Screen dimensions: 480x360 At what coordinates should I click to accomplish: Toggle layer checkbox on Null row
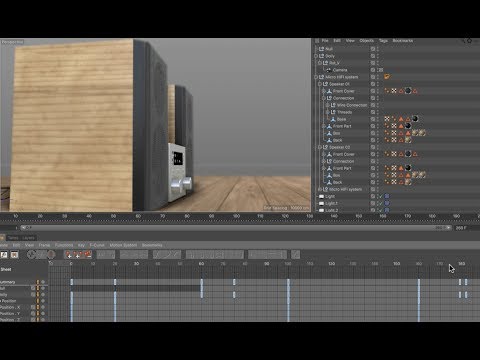coord(373,49)
